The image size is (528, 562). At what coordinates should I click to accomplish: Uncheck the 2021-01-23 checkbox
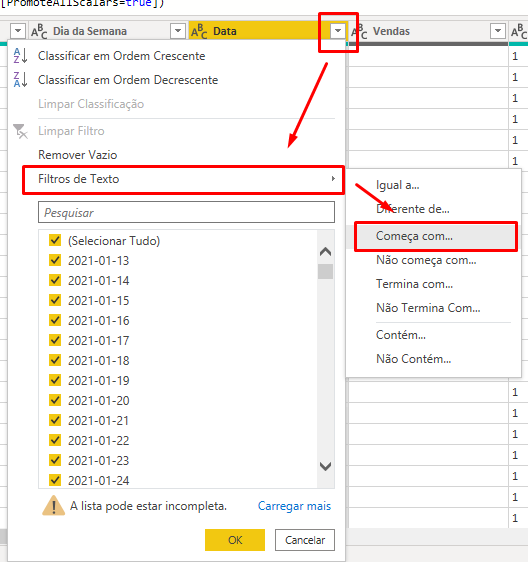(55, 460)
